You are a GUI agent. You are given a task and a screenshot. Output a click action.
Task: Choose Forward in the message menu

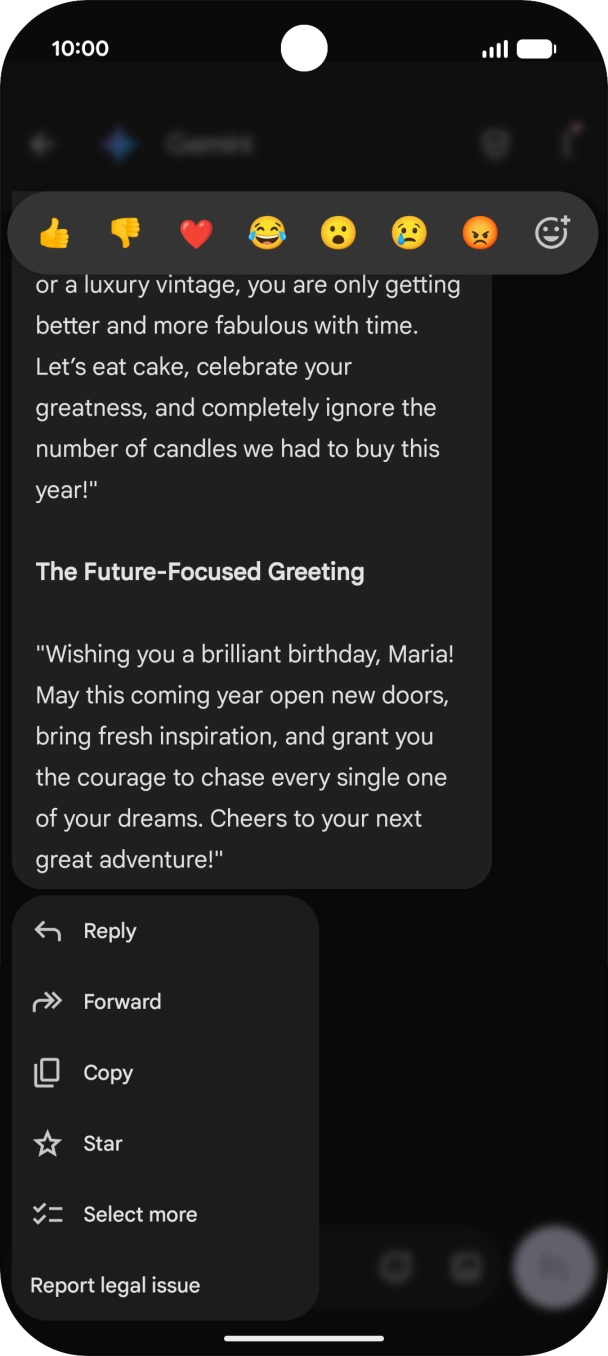(166, 1002)
